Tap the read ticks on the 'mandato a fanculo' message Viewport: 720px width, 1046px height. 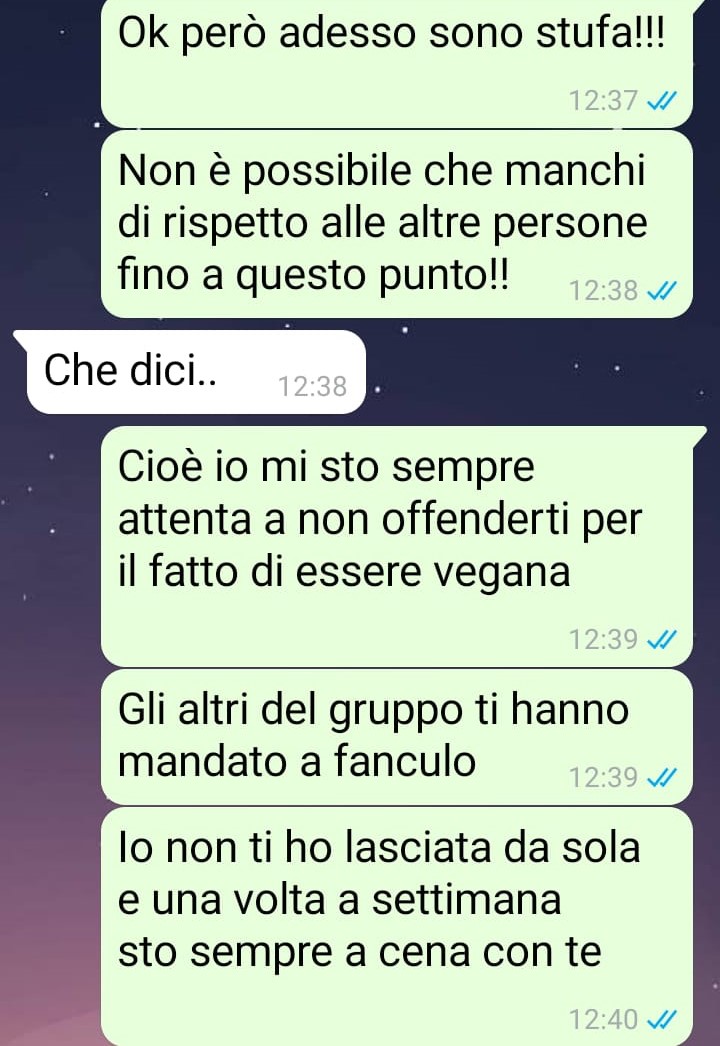click(x=663, y=778)
